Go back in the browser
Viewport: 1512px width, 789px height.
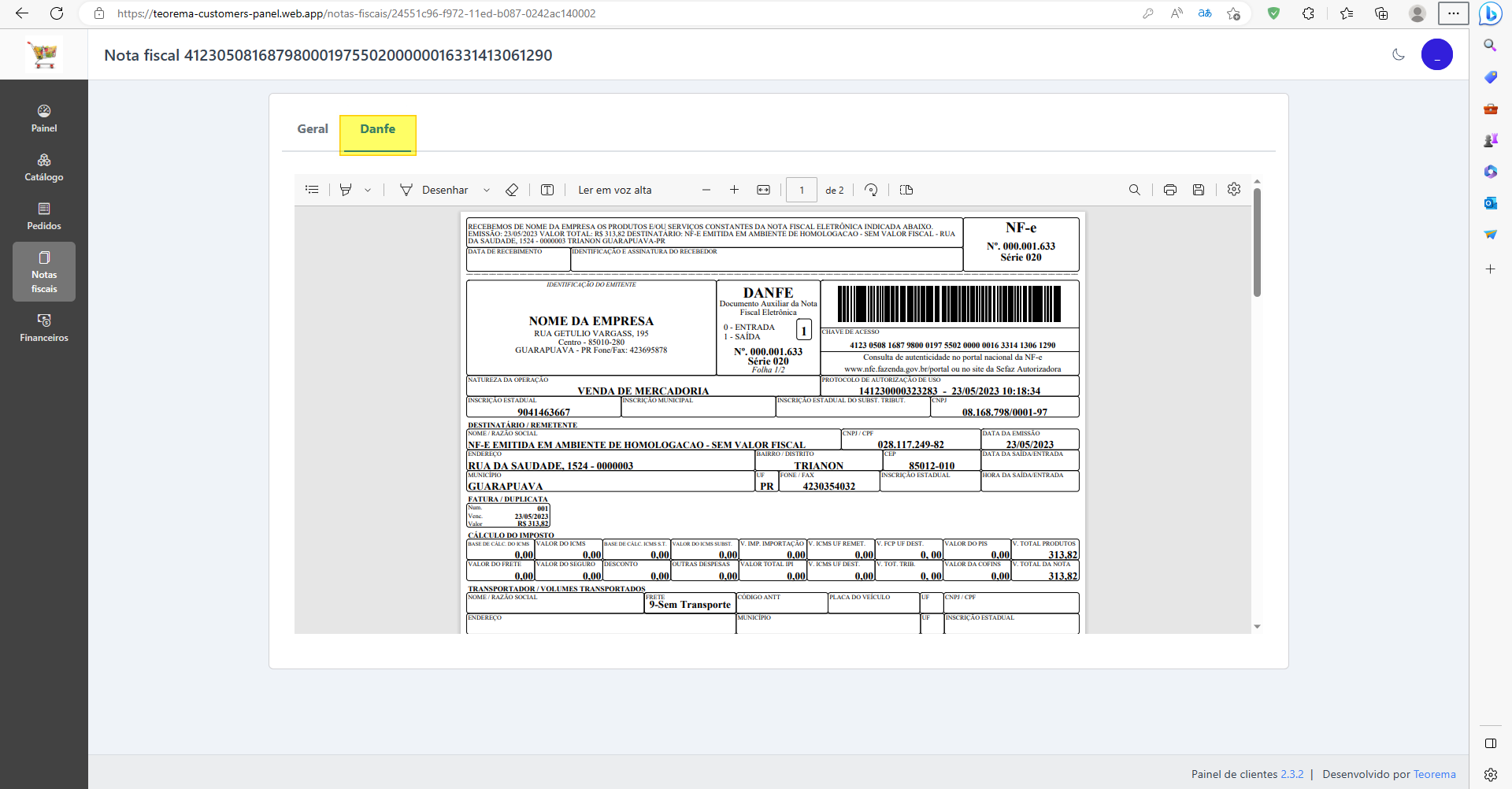tap(22, 13)
